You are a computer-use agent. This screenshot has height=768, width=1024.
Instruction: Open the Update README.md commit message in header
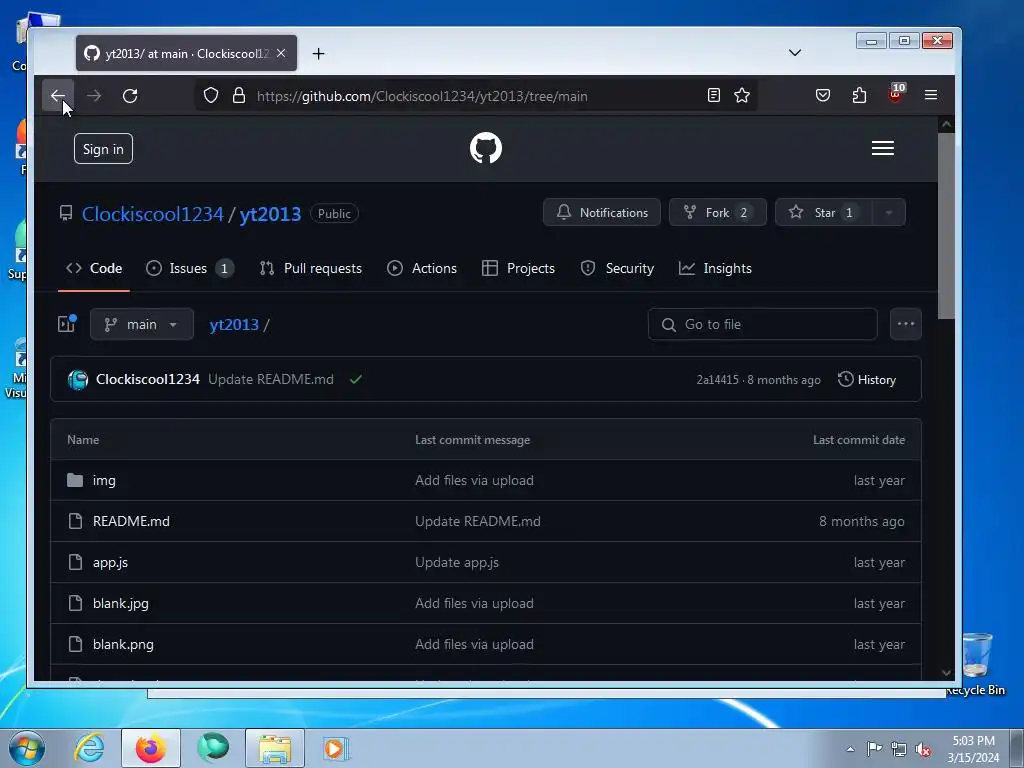pyautogui.click(x=270, y=379)
